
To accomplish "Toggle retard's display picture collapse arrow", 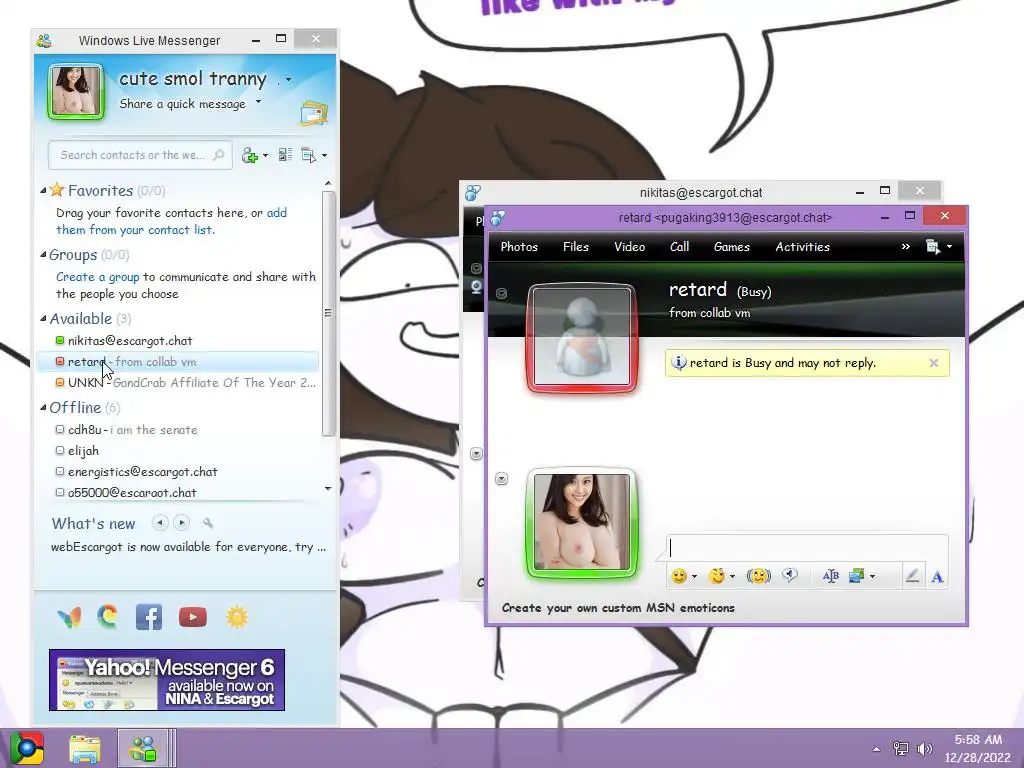I will click(502, 293).
